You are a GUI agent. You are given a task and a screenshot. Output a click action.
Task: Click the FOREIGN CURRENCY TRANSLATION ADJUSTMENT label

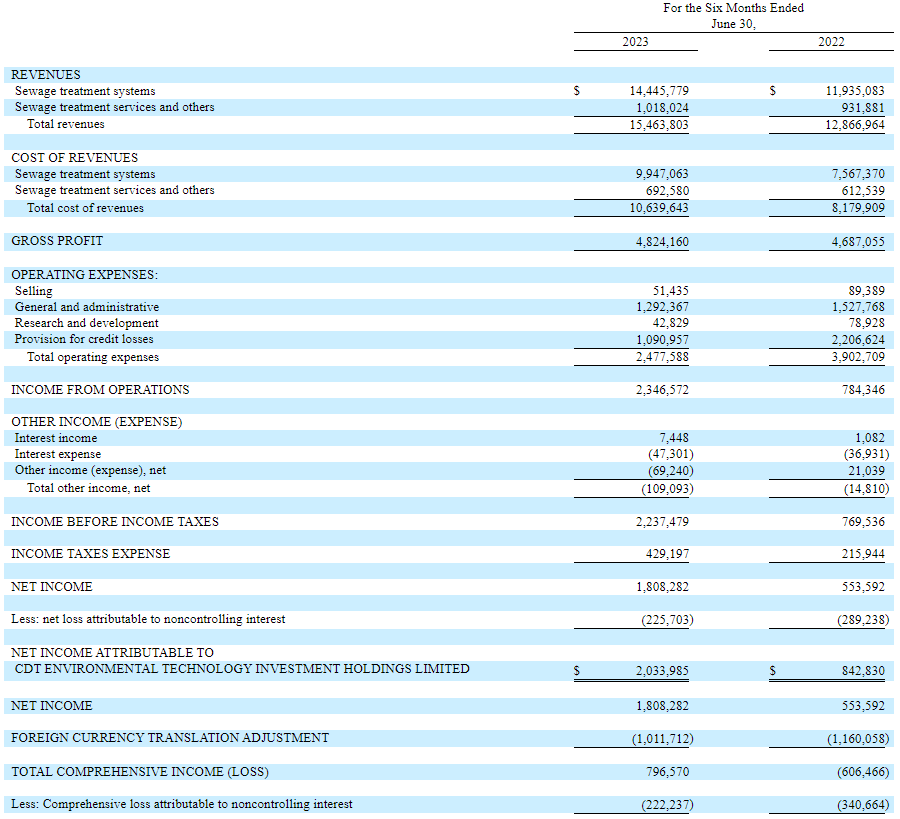point(170,738)
